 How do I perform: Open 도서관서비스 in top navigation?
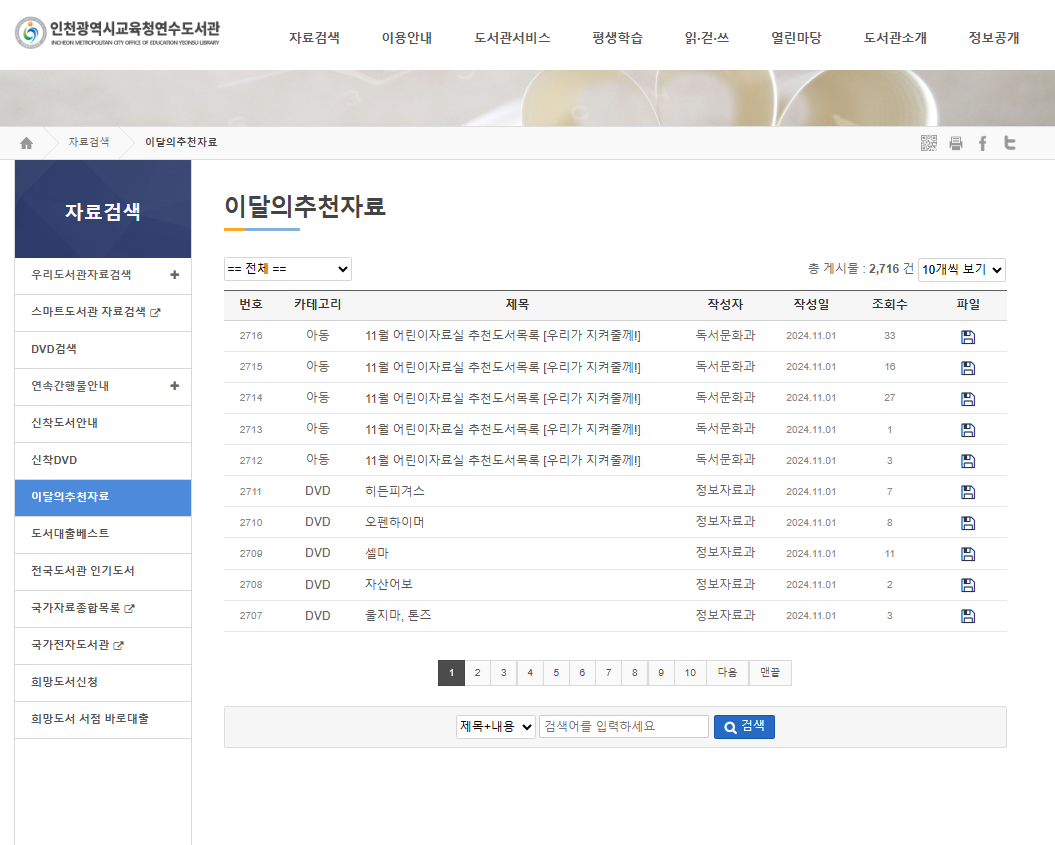click(512, 38)
